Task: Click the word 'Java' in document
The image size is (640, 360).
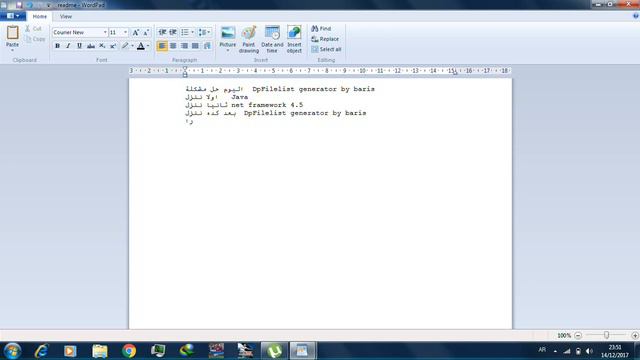Action: pos(240,97)
